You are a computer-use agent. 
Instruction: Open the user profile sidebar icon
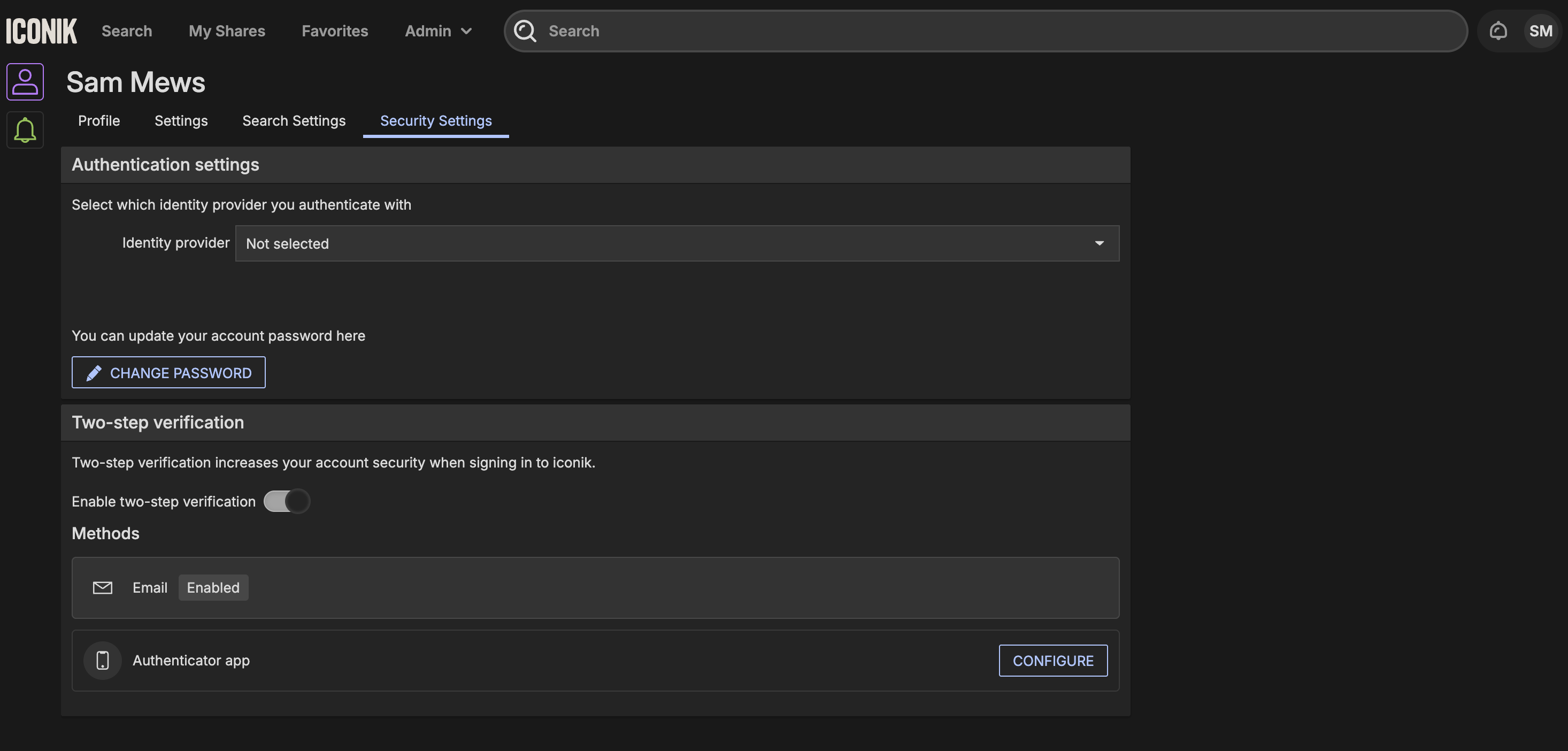pyautogui.click(x=25, y=81)
